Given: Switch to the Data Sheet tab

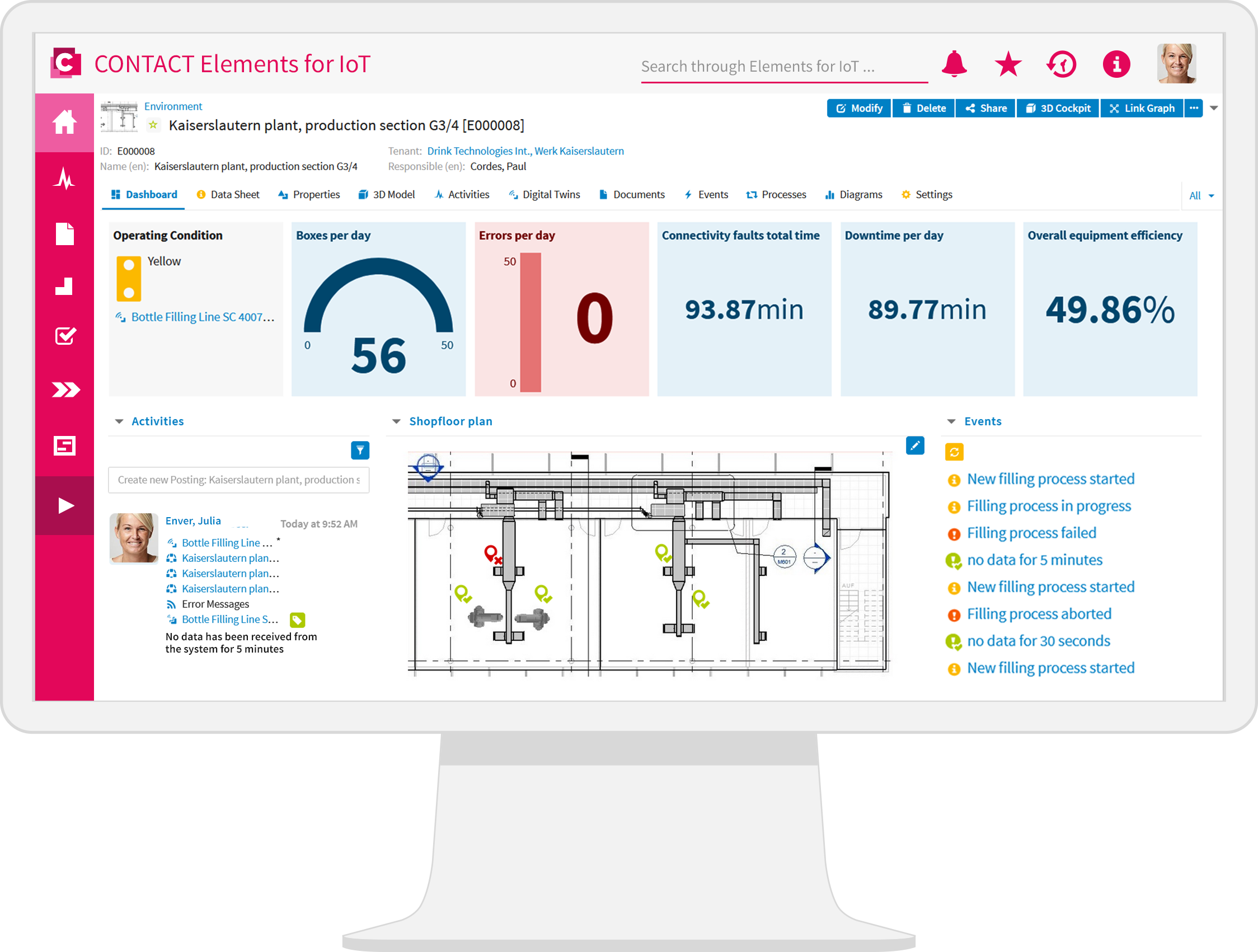Looking at the screenshot, I should pyautogui.click(x=228, y=195).
